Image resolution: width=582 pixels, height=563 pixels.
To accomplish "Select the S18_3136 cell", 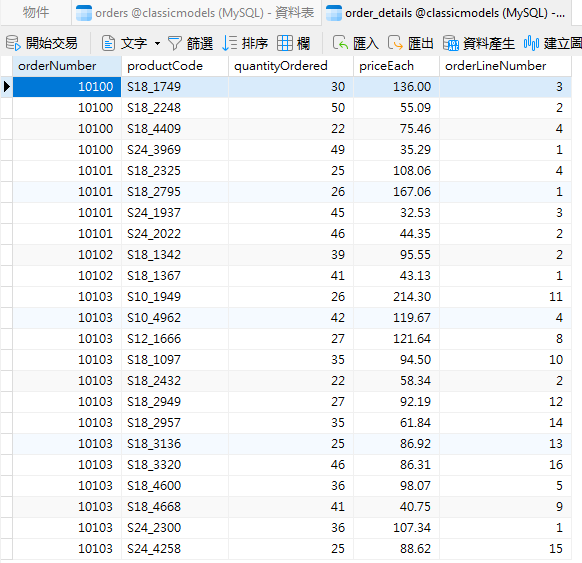I will click(175, 444).
